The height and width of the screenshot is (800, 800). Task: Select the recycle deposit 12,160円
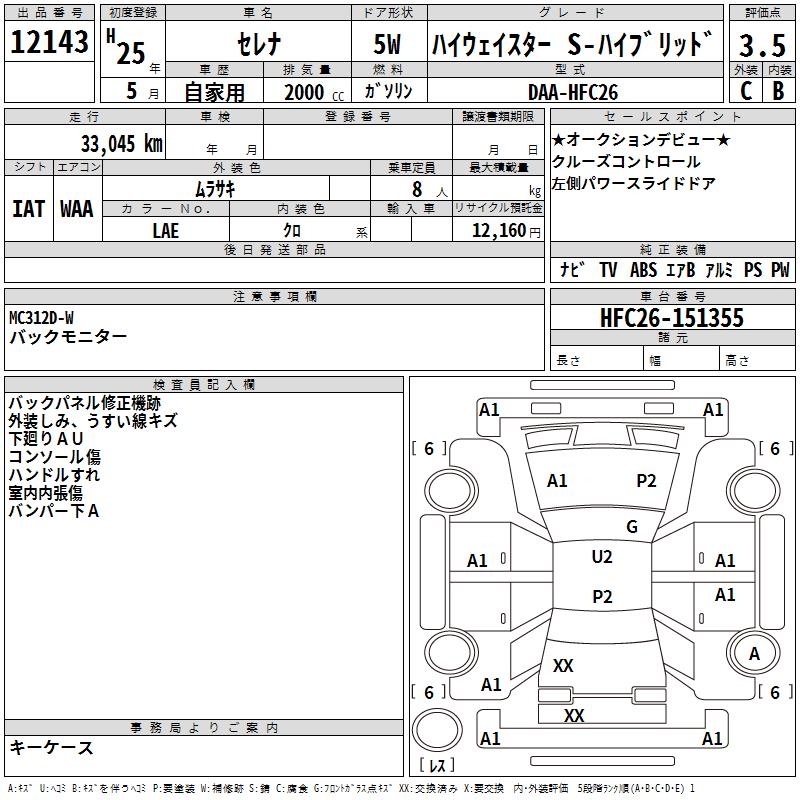point(506,231)
